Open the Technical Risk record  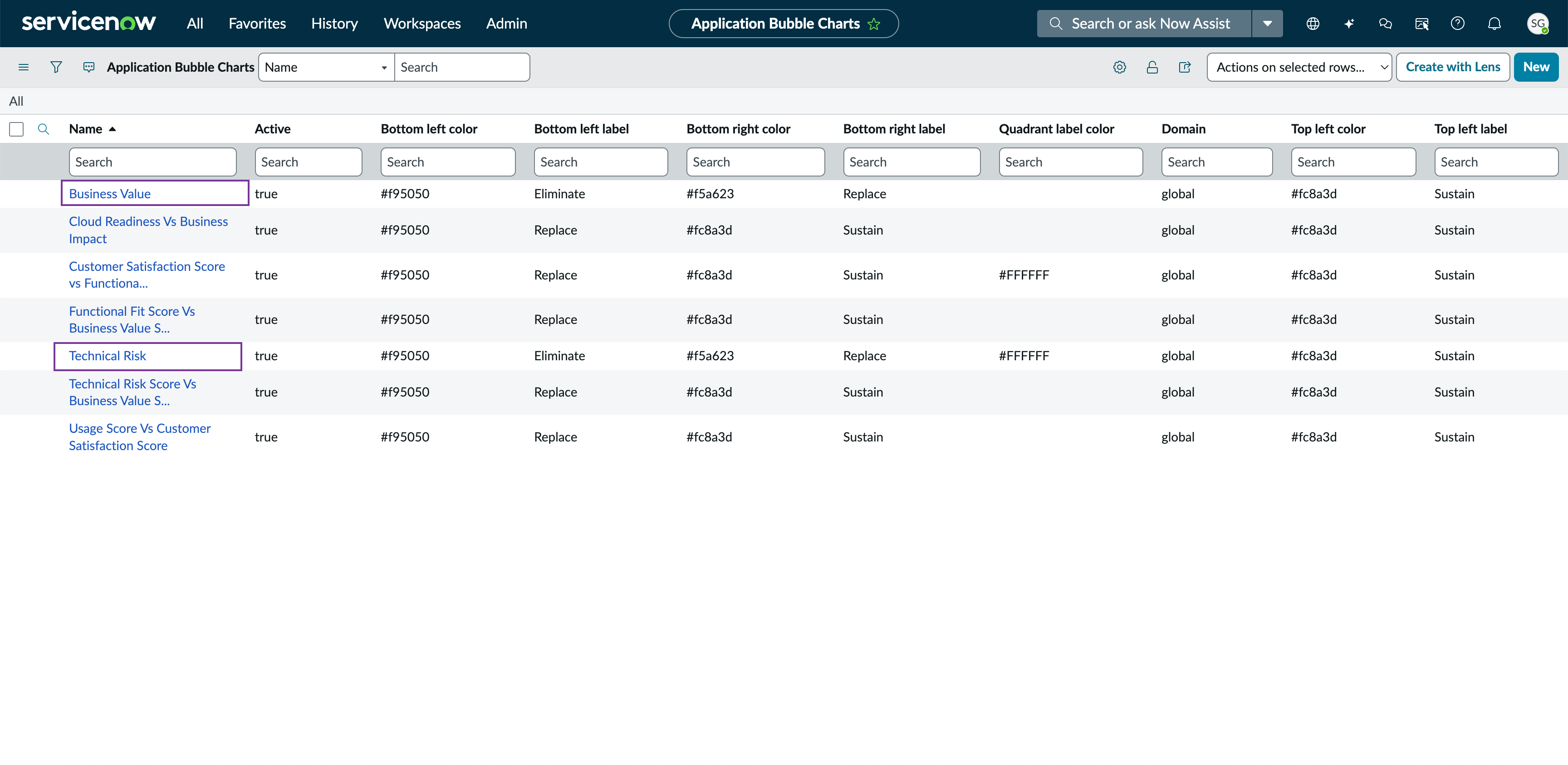point(107,355)
